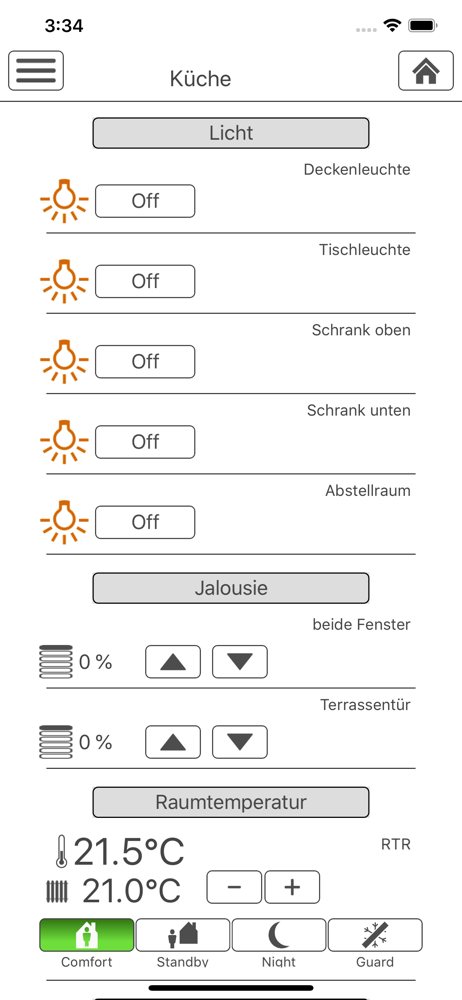Select Standby heating mode

point(183,935)
